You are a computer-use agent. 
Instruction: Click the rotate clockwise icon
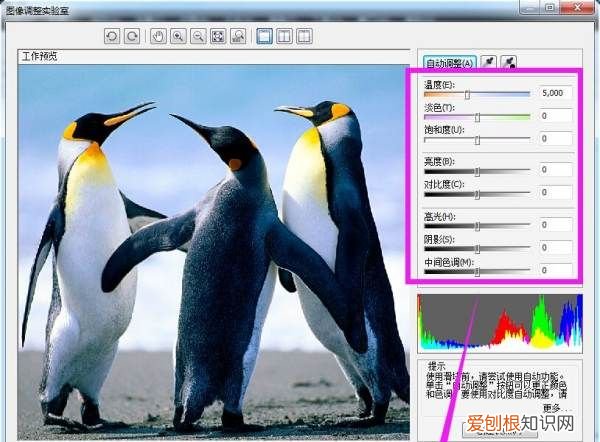(132, 37)
